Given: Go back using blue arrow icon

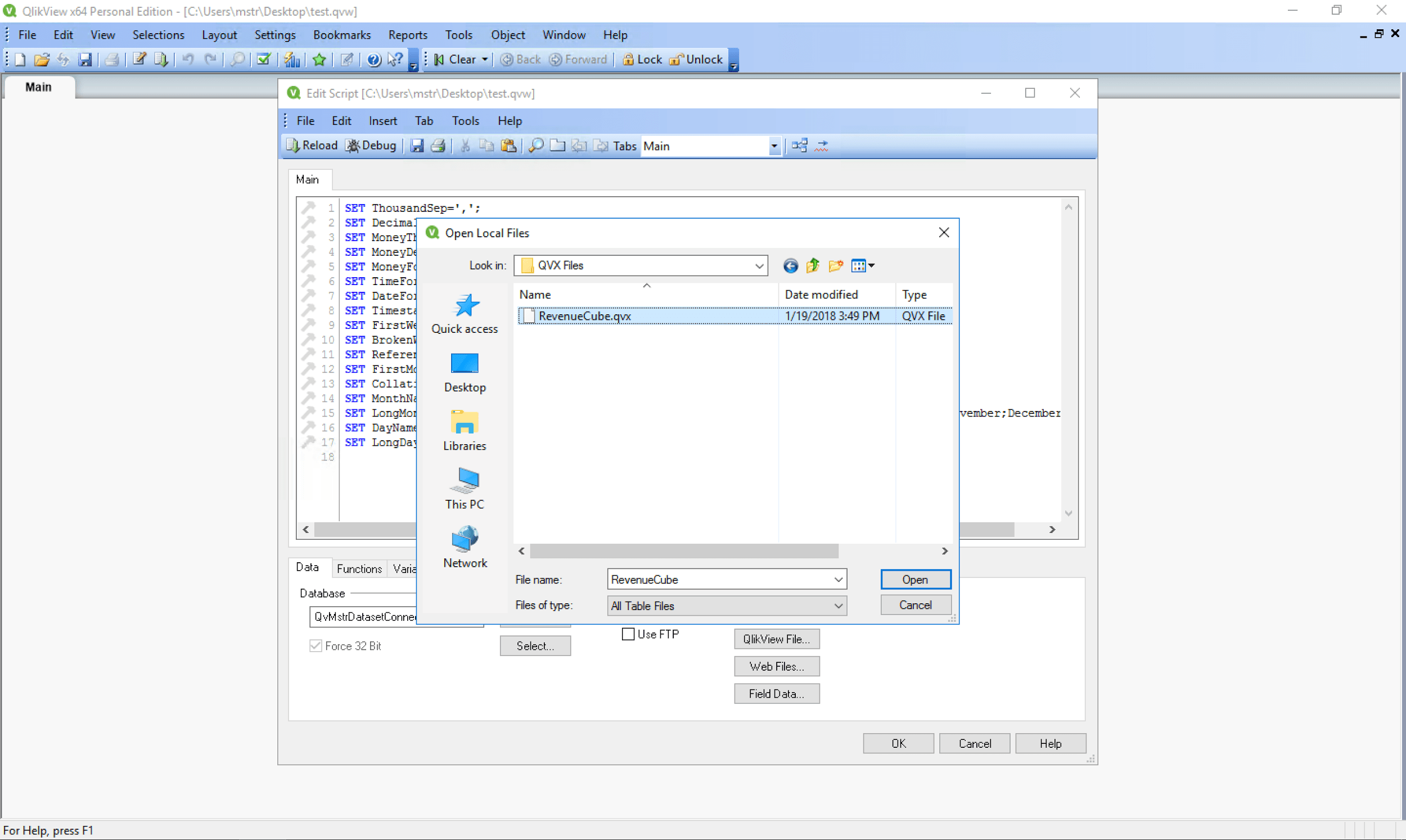Looking at the screenshot, I should tap(790, 265).
